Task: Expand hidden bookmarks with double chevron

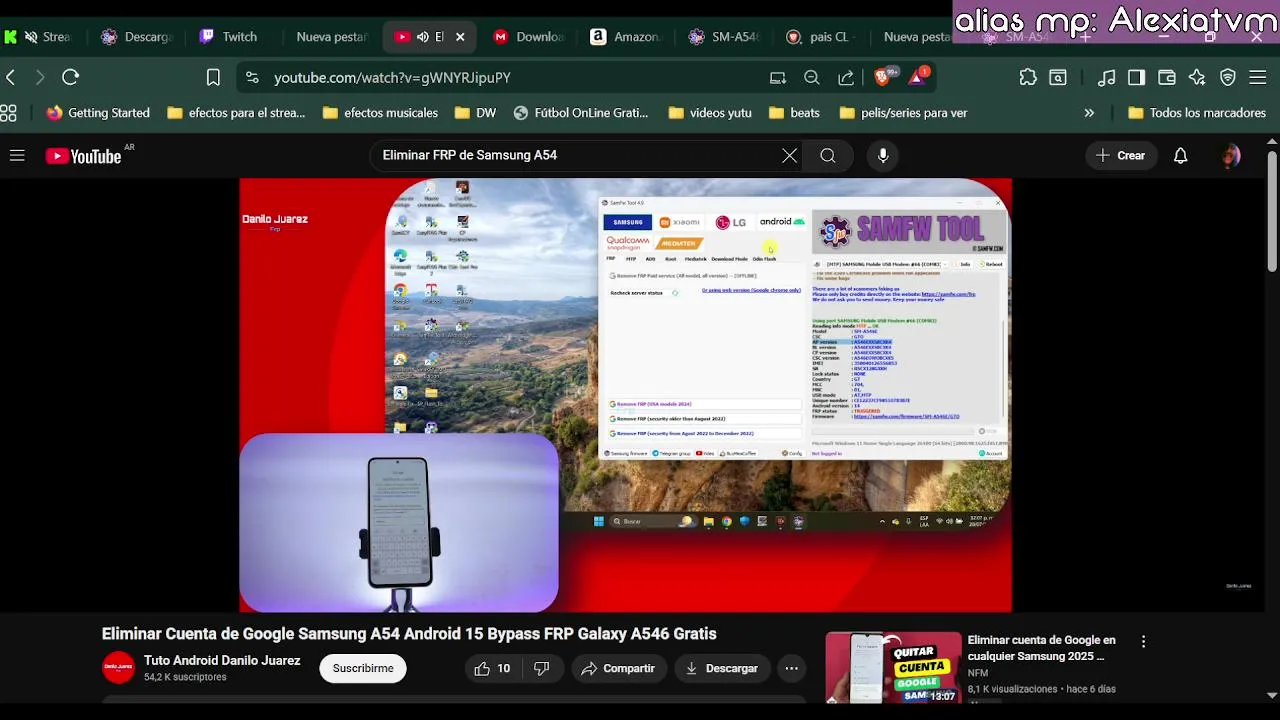Action: tap(1089, 113)
